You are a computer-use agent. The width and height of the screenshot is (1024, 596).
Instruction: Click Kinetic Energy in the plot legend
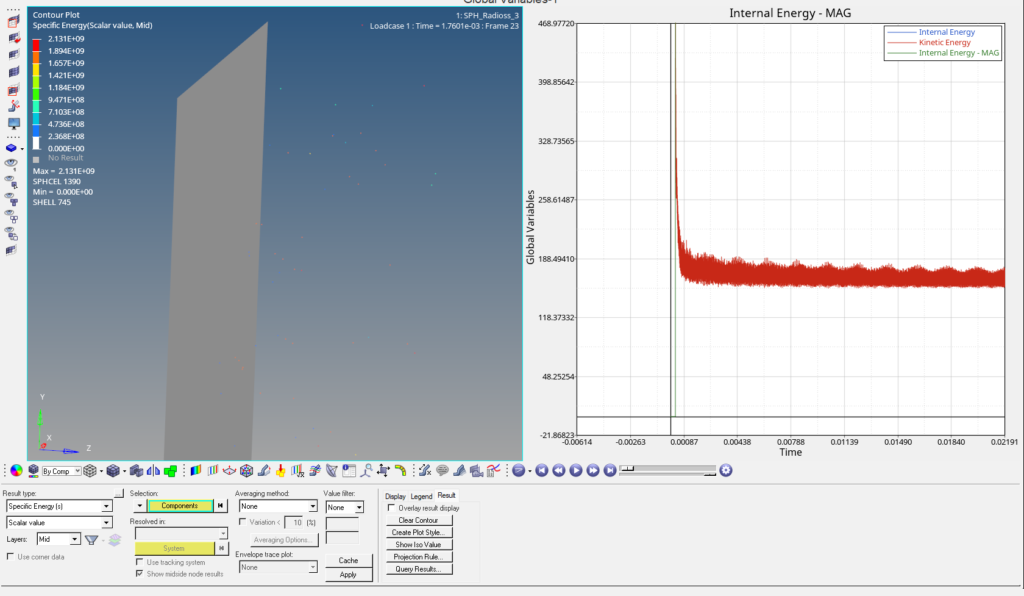point(944,42)
